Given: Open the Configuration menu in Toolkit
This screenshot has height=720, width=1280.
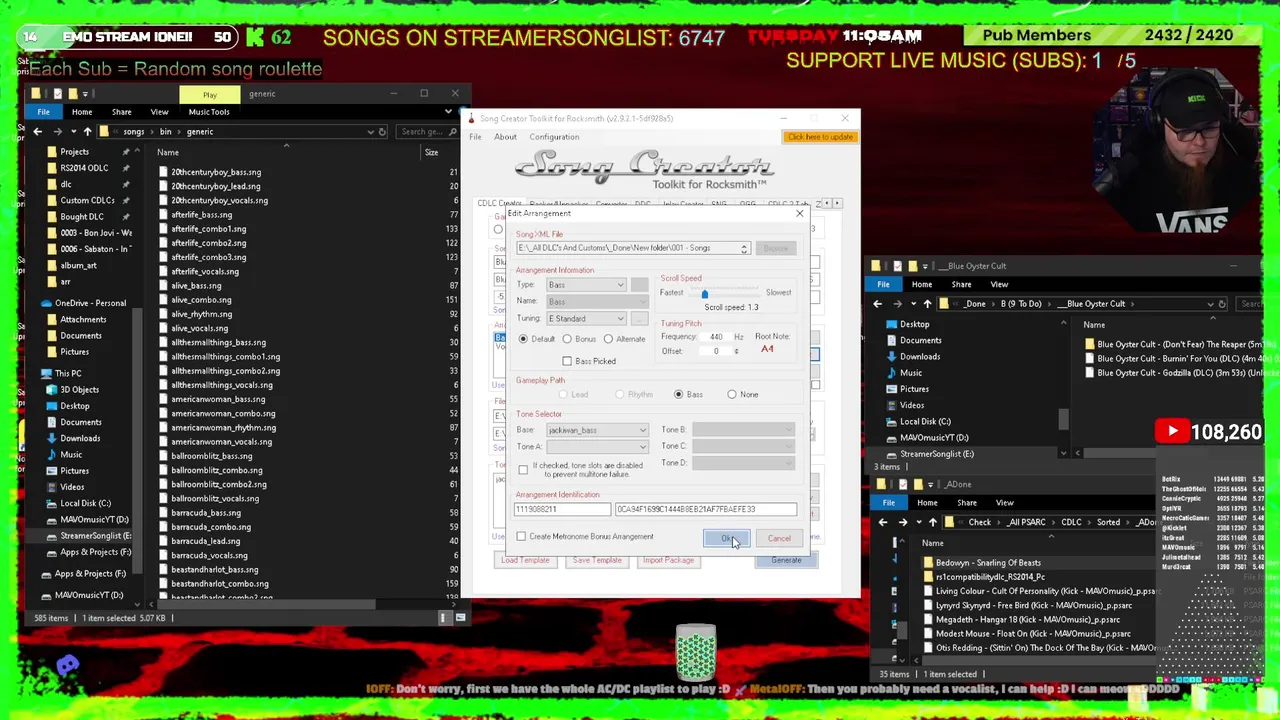Looking at the screenshot, I should click(x=554, y=137).
